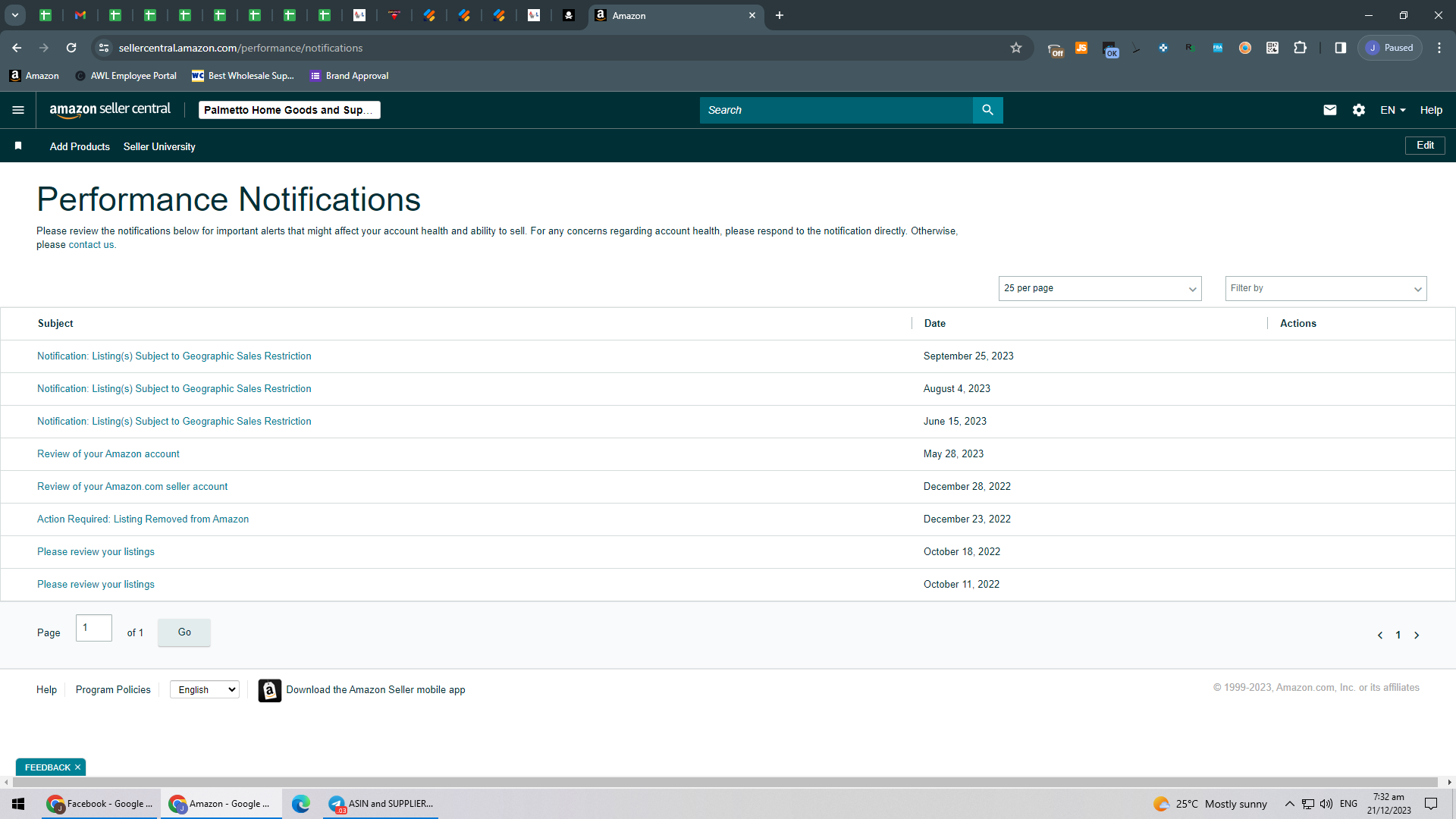
Task: Open the AWL Employee Portal bookmark
Action: [x=126, y=76]
